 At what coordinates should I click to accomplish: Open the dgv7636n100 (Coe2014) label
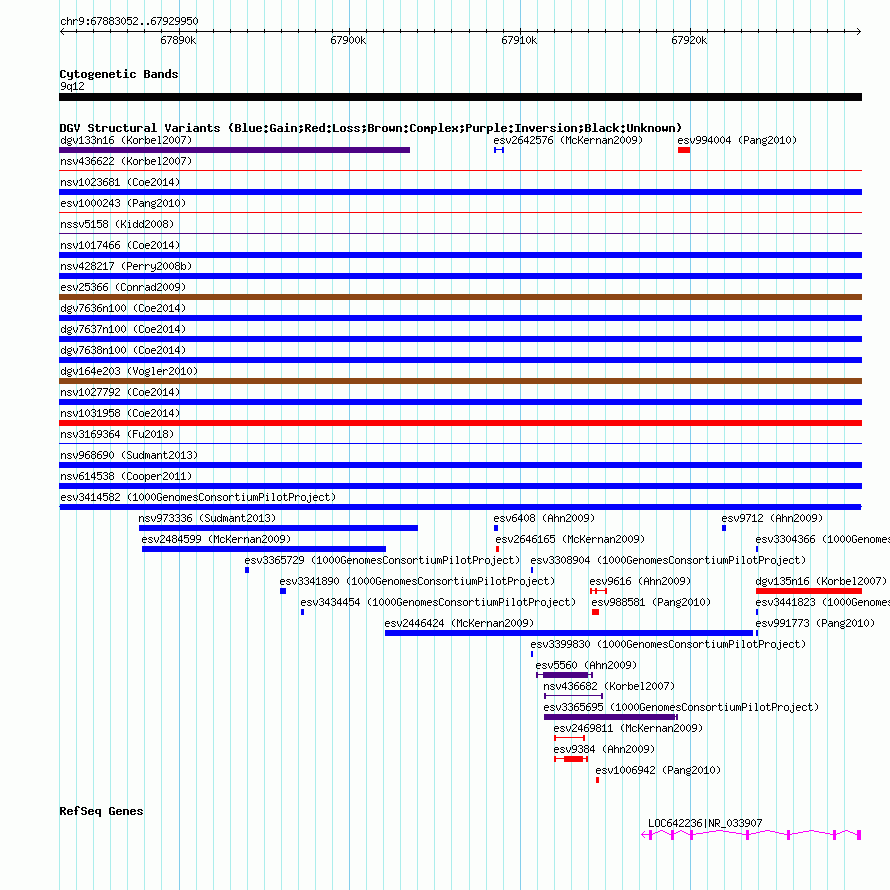123,308
